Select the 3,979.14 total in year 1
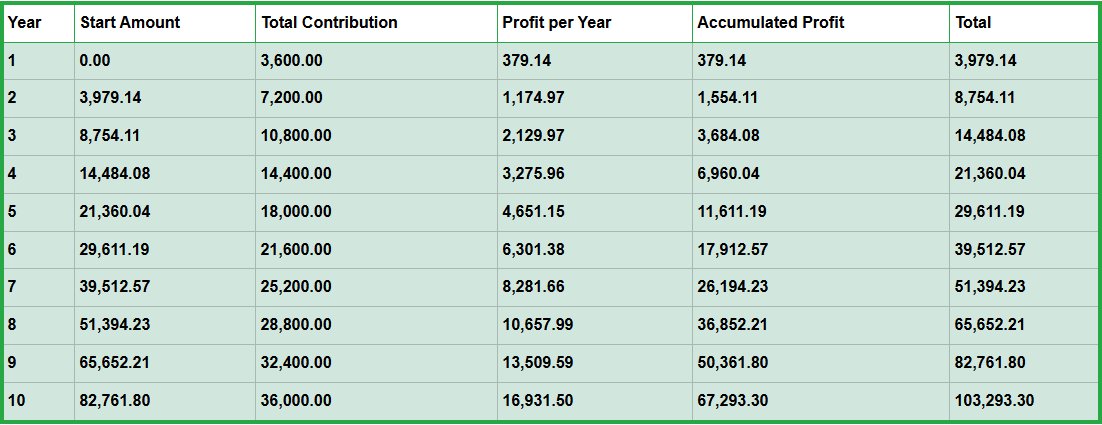This screenshot has width=1102, height=425. coord(986,60)
